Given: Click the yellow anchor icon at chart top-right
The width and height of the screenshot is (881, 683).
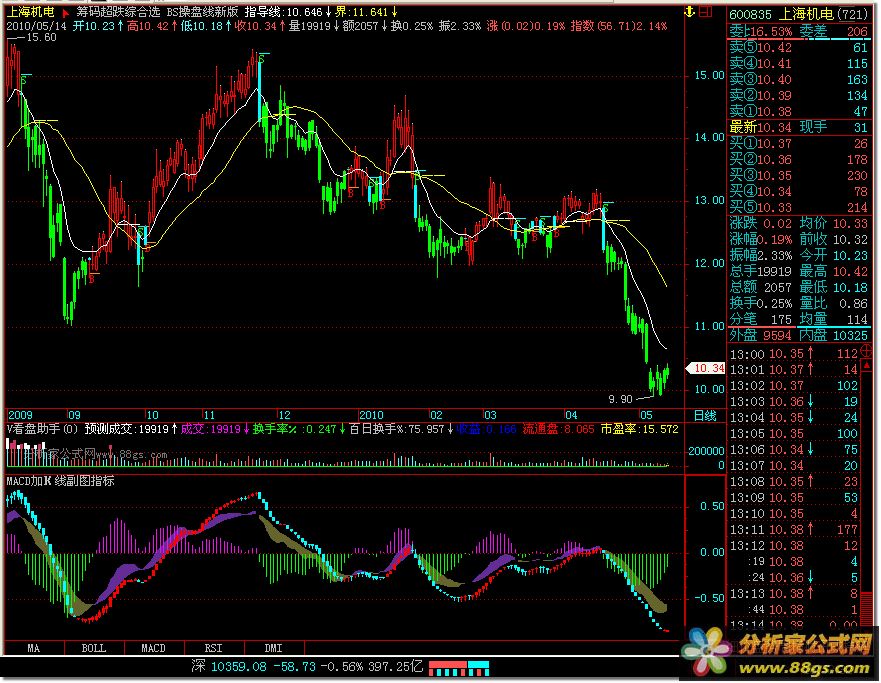Looking at the screenshot, I should (x=688, y=13).
